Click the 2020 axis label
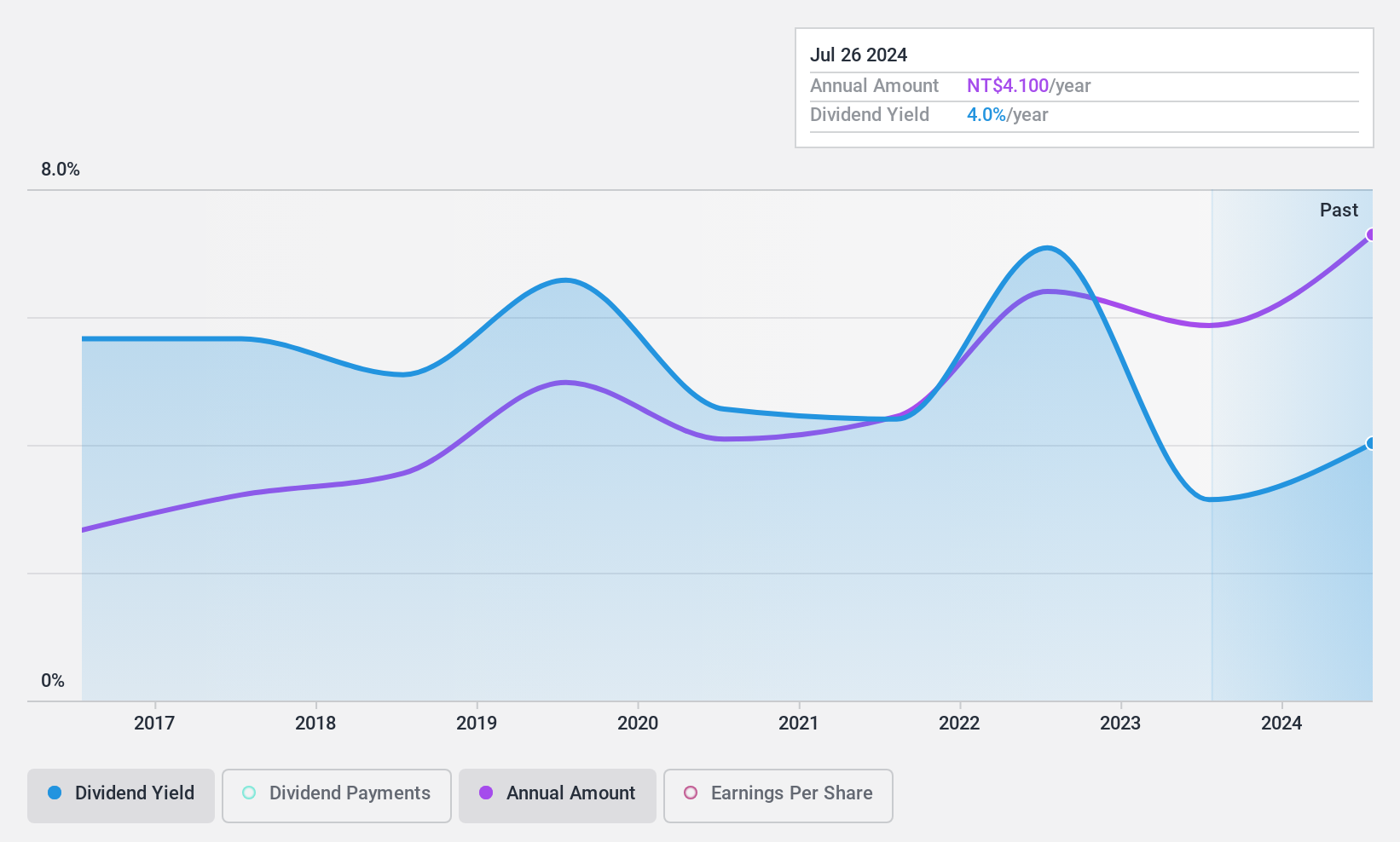The image size is (1400, 842). click(x=638, y=724)
